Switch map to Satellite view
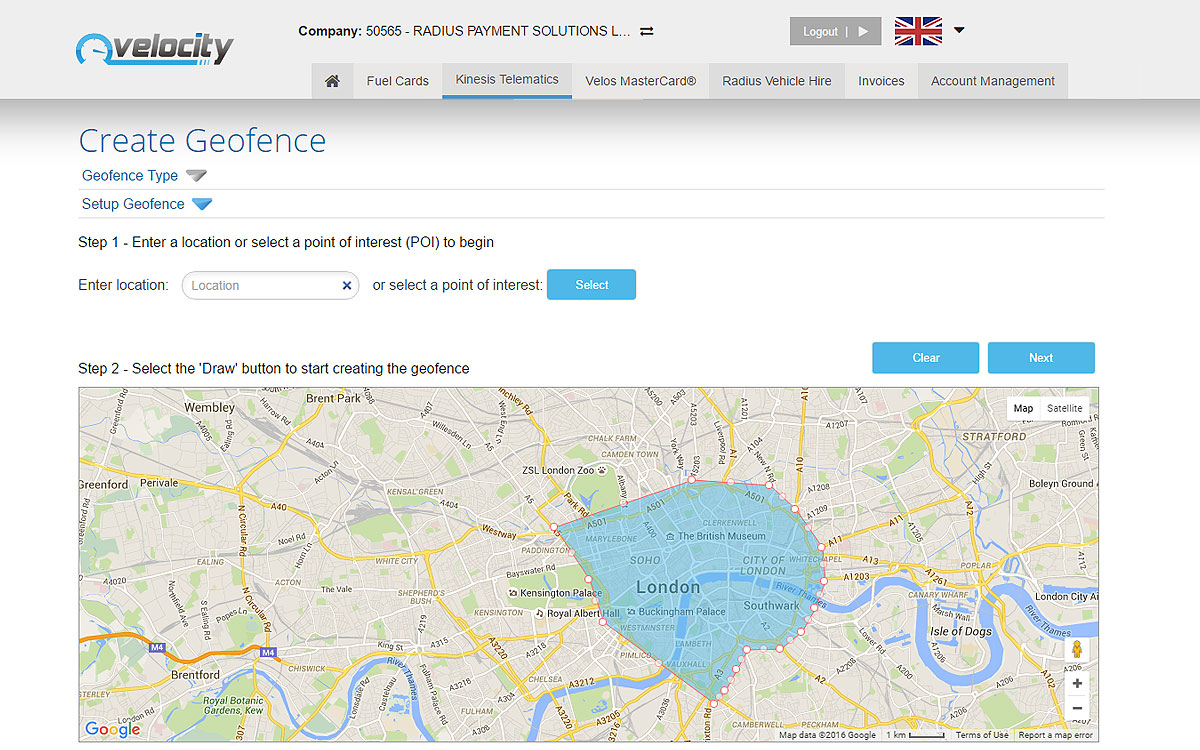 click(1064, 408)
